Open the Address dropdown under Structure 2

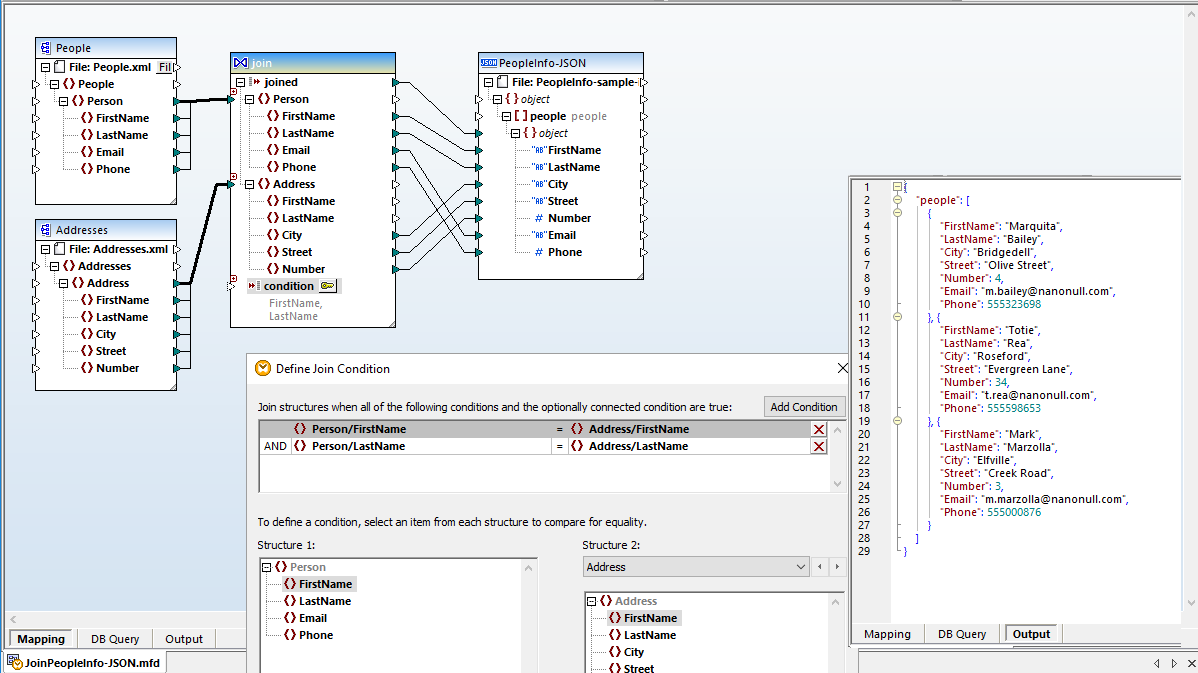point(801,566)
